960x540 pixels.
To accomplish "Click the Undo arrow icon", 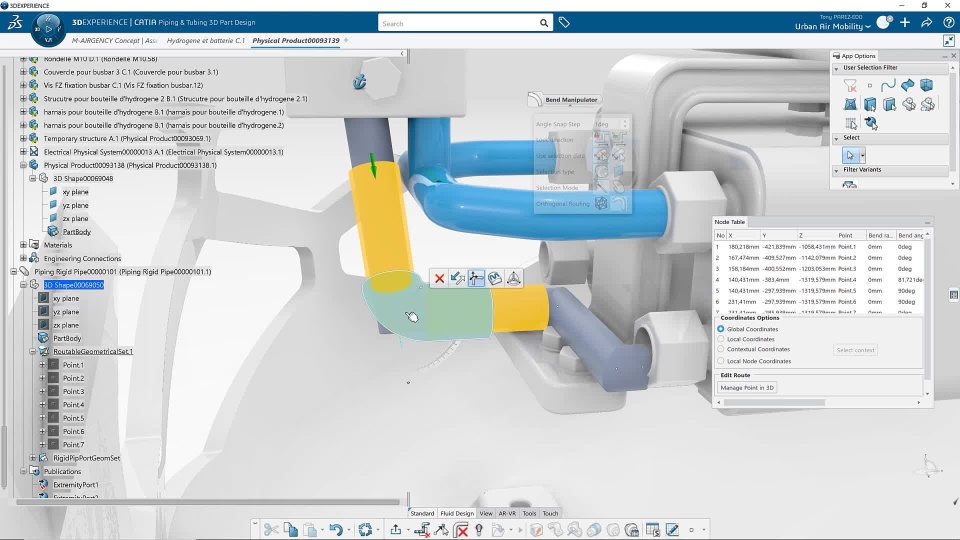I will pos(336,530).
